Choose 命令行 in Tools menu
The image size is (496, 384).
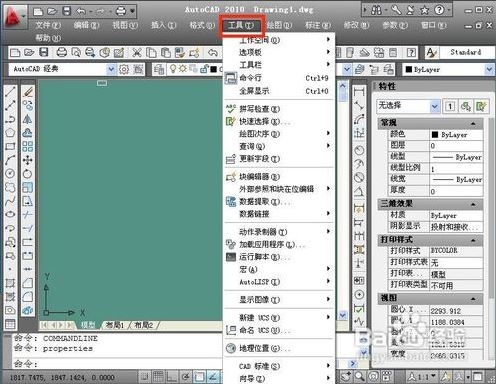click(279, 78)
